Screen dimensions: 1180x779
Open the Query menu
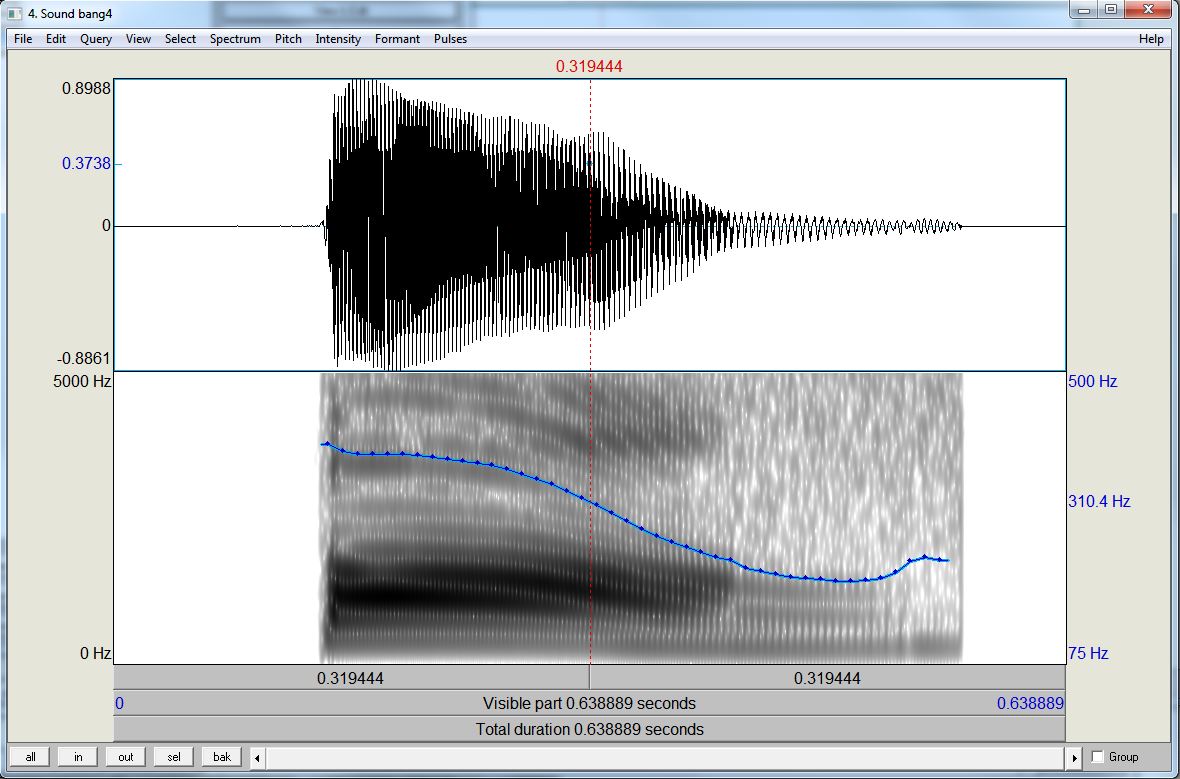coord(96,39)
